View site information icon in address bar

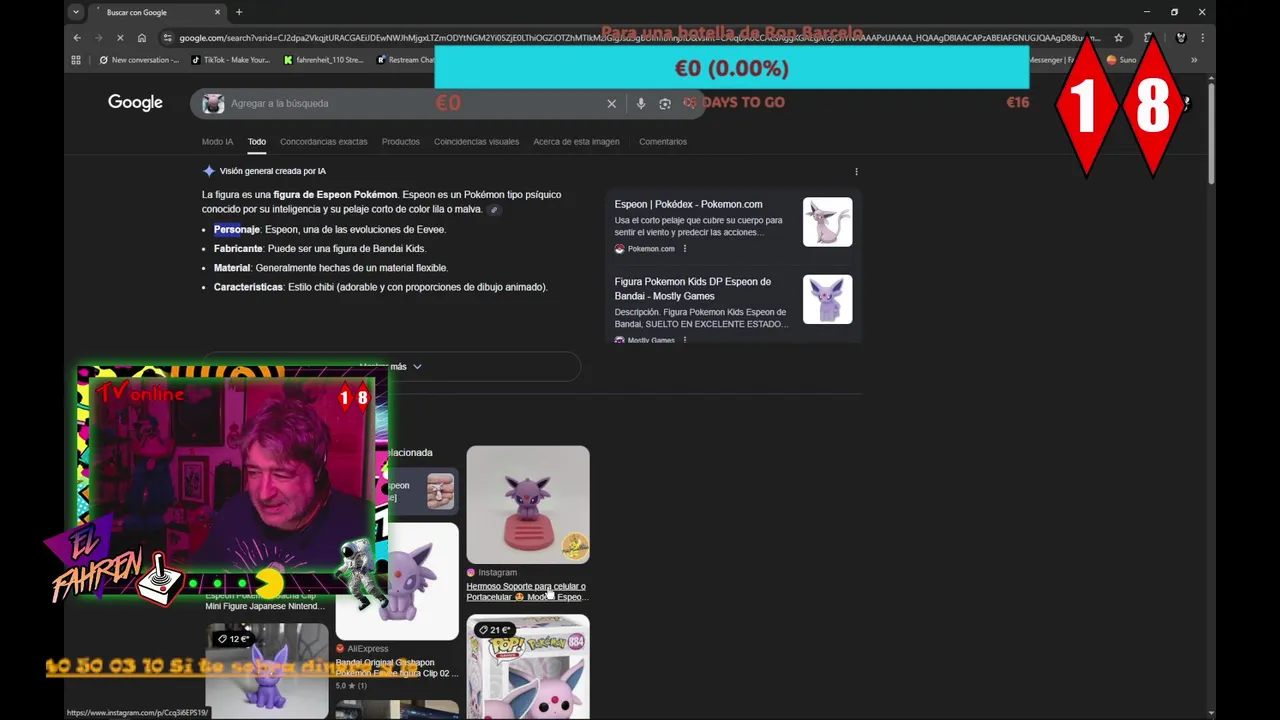[x=168, y=38]
